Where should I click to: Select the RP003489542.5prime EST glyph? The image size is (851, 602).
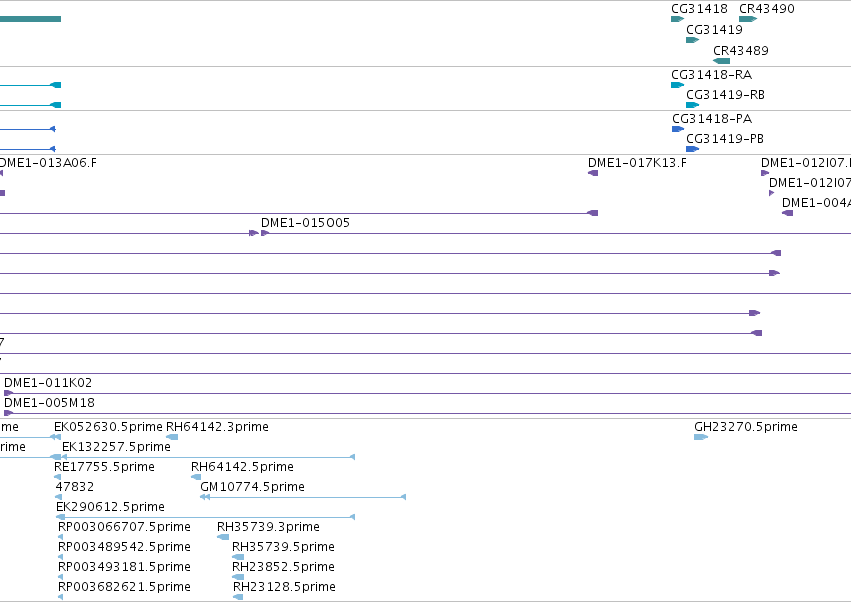tap(60, 557)
